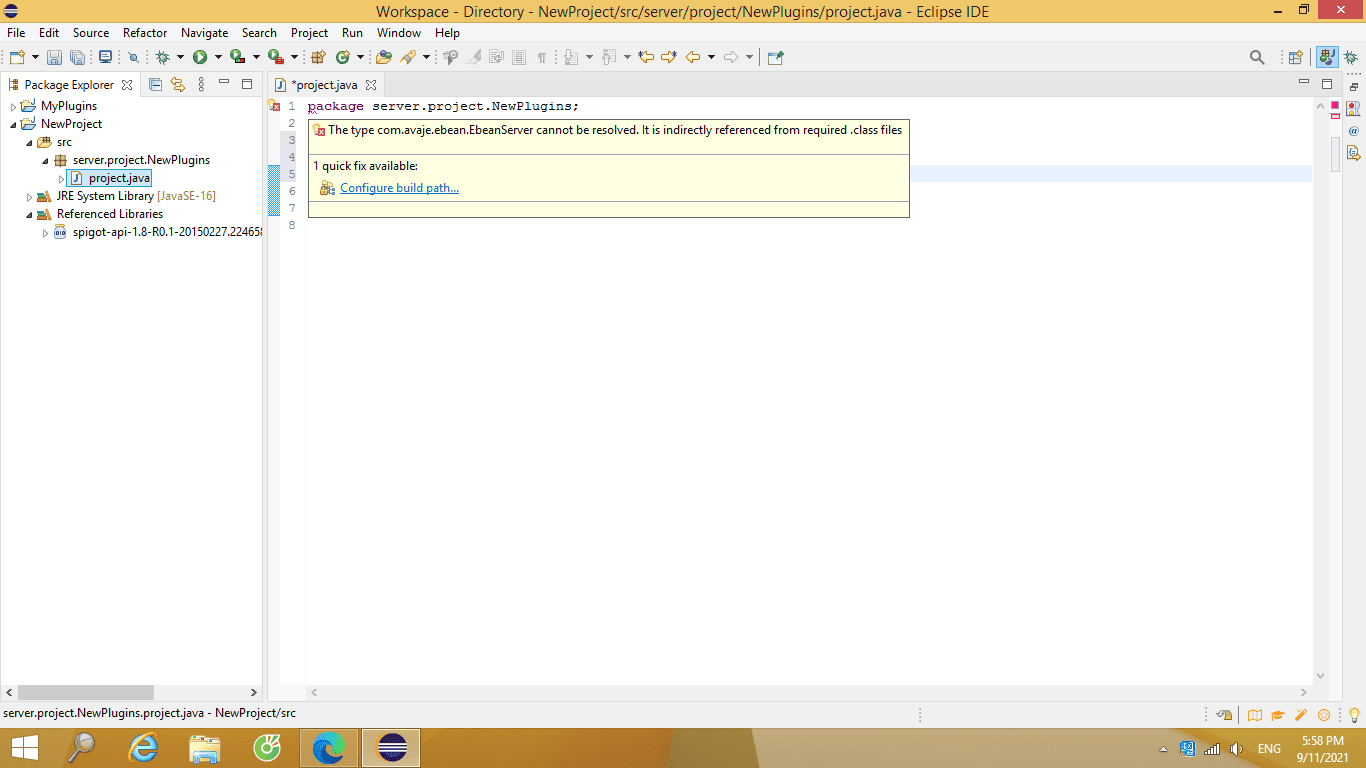Click the New file wizard icon

[17, 57]
